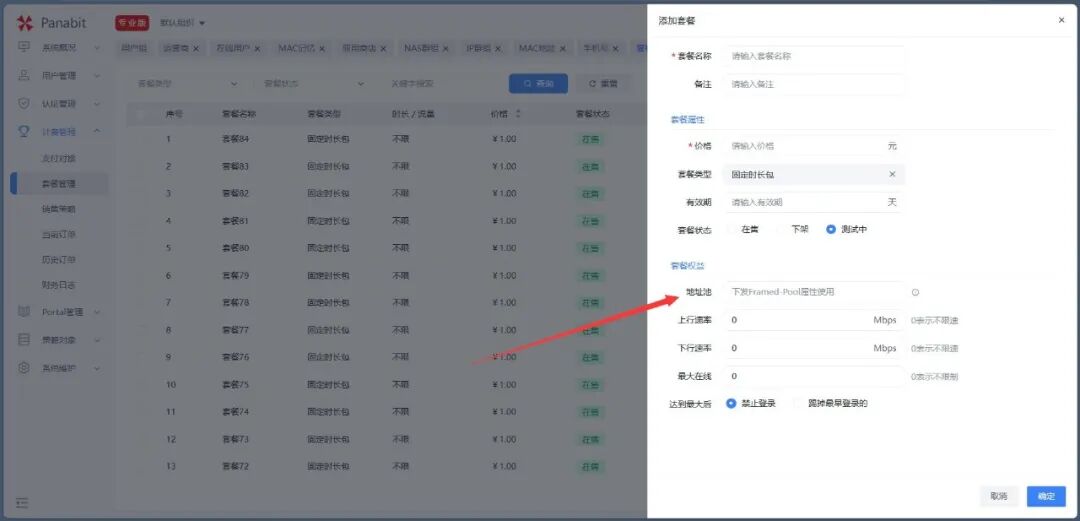Switch to the NAS群组 tab
Viewport: 1080px width, 521px height.
[x=422, y=48]
